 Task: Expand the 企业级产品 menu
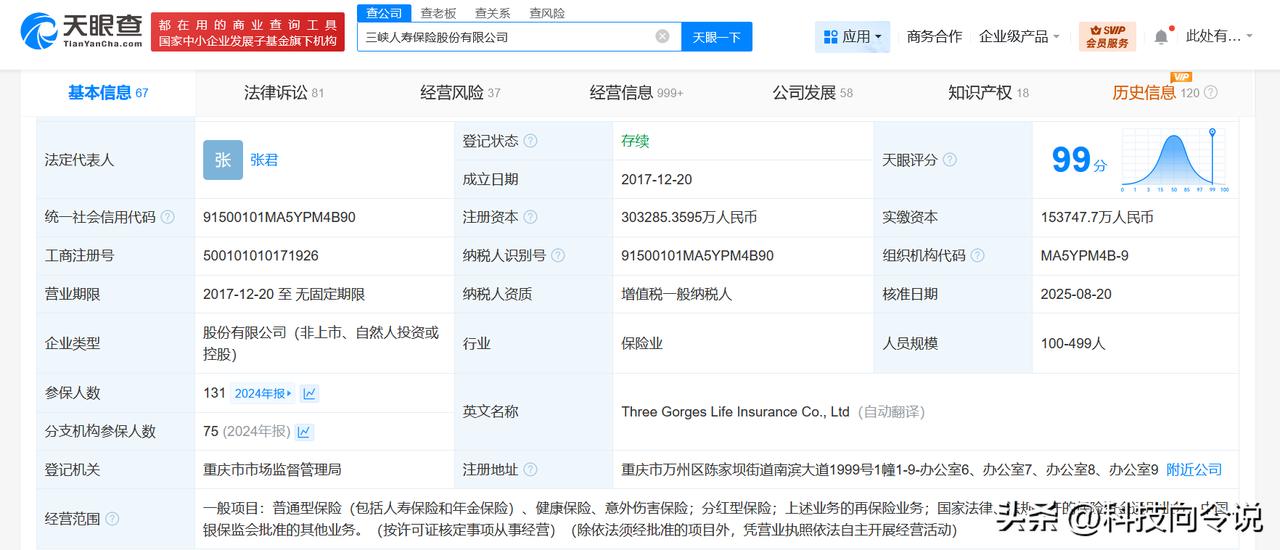tap(1020, 36)
